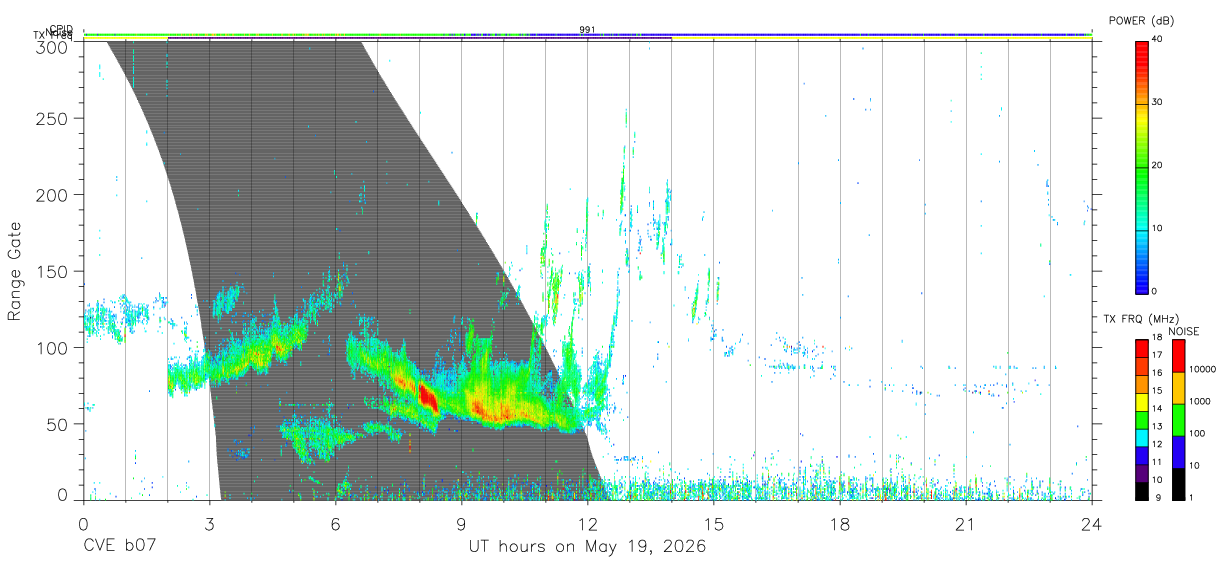This screenshot has height=567, width=1228.
Task: Pick the orange-yellow NOISE legend swatch
Action: coord(1178,388)
